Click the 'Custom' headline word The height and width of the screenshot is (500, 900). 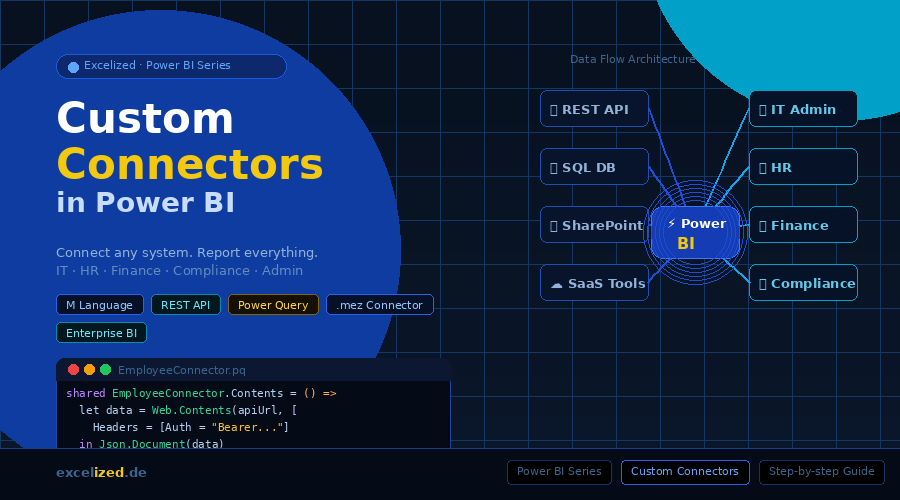pyautogui.click(x=145, y=118)
